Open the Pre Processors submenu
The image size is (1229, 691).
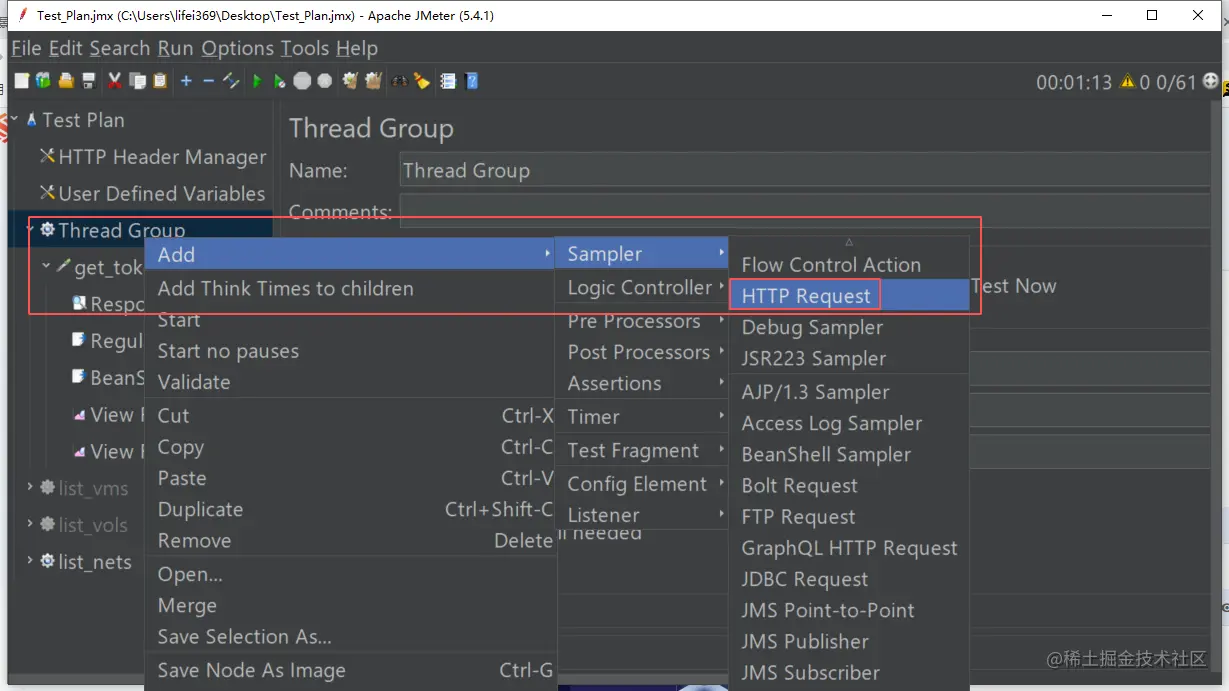coord(642,321)
